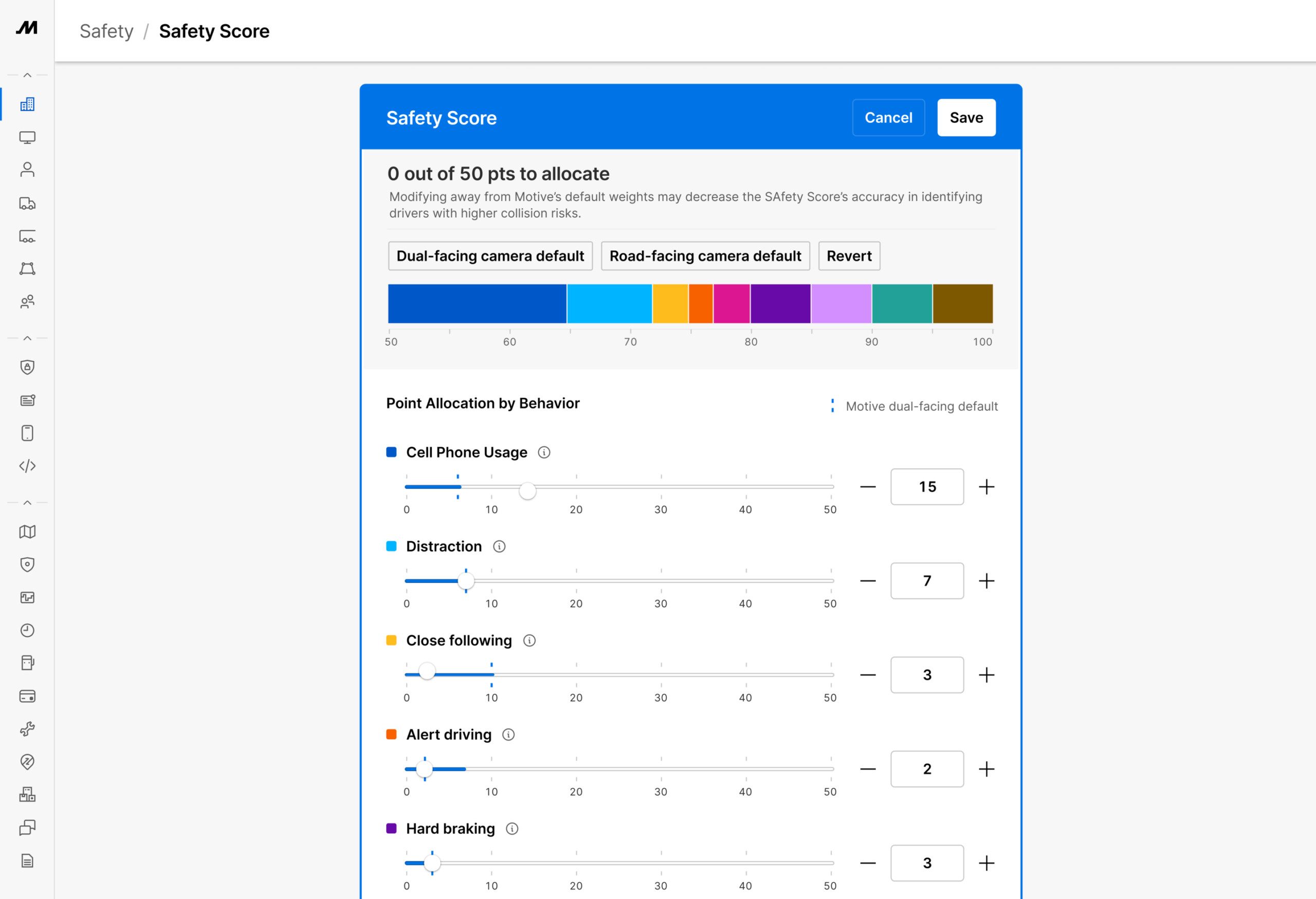Apply Road-facing camera default preset
The height and width of the screenshot is (899, 1316).
coord(705,256)
